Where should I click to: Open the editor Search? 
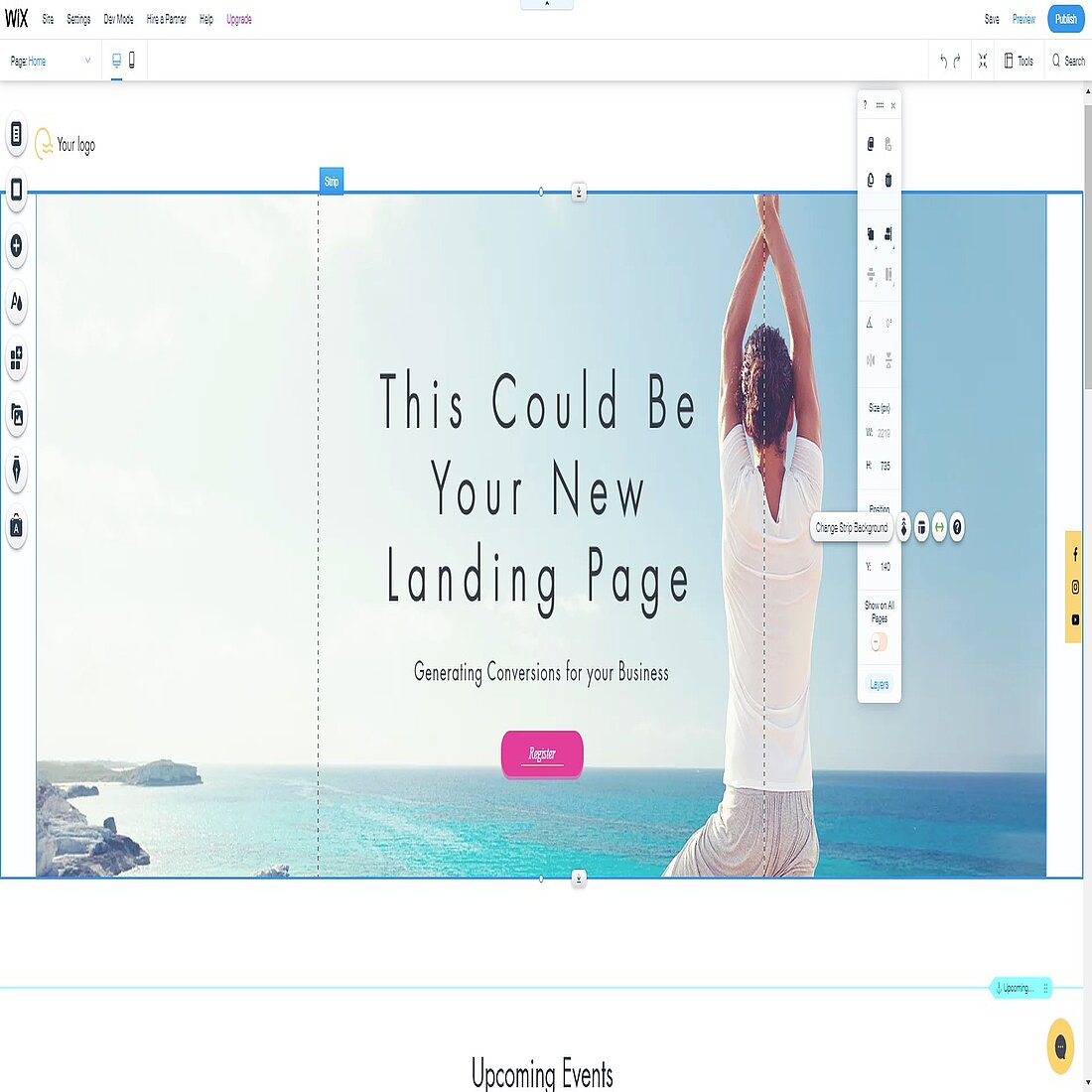click(1068, 61)
